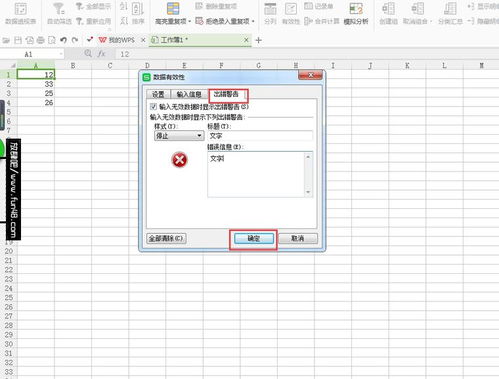Click 显示明细 show detail icon

pyautogui.click(x=471, y=6)
